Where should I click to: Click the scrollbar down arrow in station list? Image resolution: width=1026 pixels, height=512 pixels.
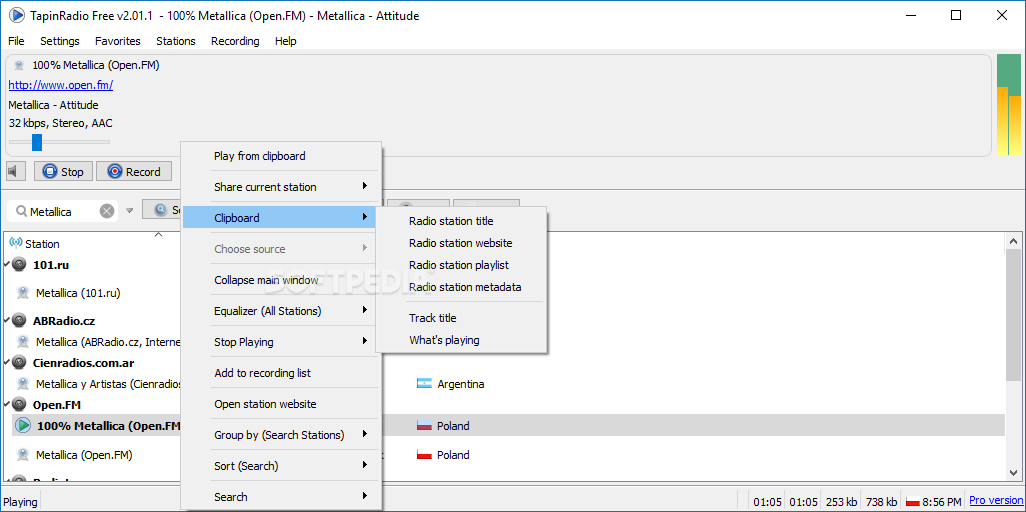click(x=1012, y=471)
